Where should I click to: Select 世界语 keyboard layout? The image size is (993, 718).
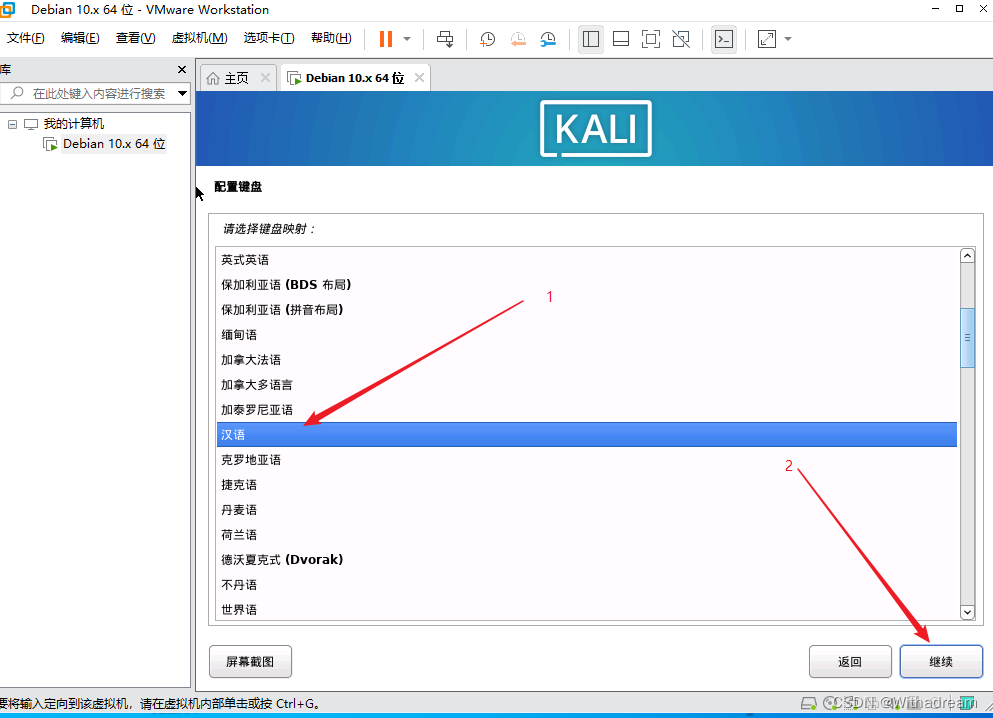[586, 609]
